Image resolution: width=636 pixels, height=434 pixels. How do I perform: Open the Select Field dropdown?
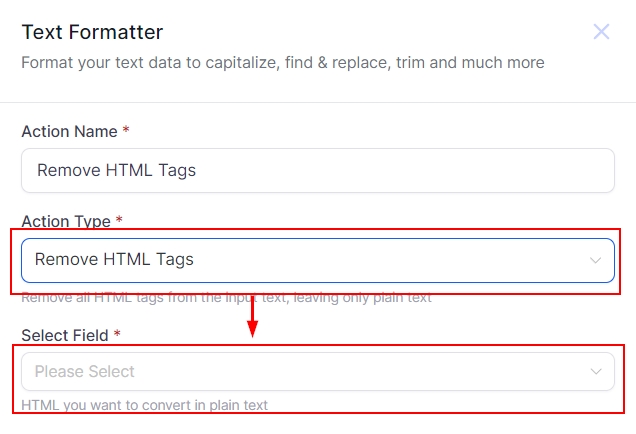[x=317, y=371]
